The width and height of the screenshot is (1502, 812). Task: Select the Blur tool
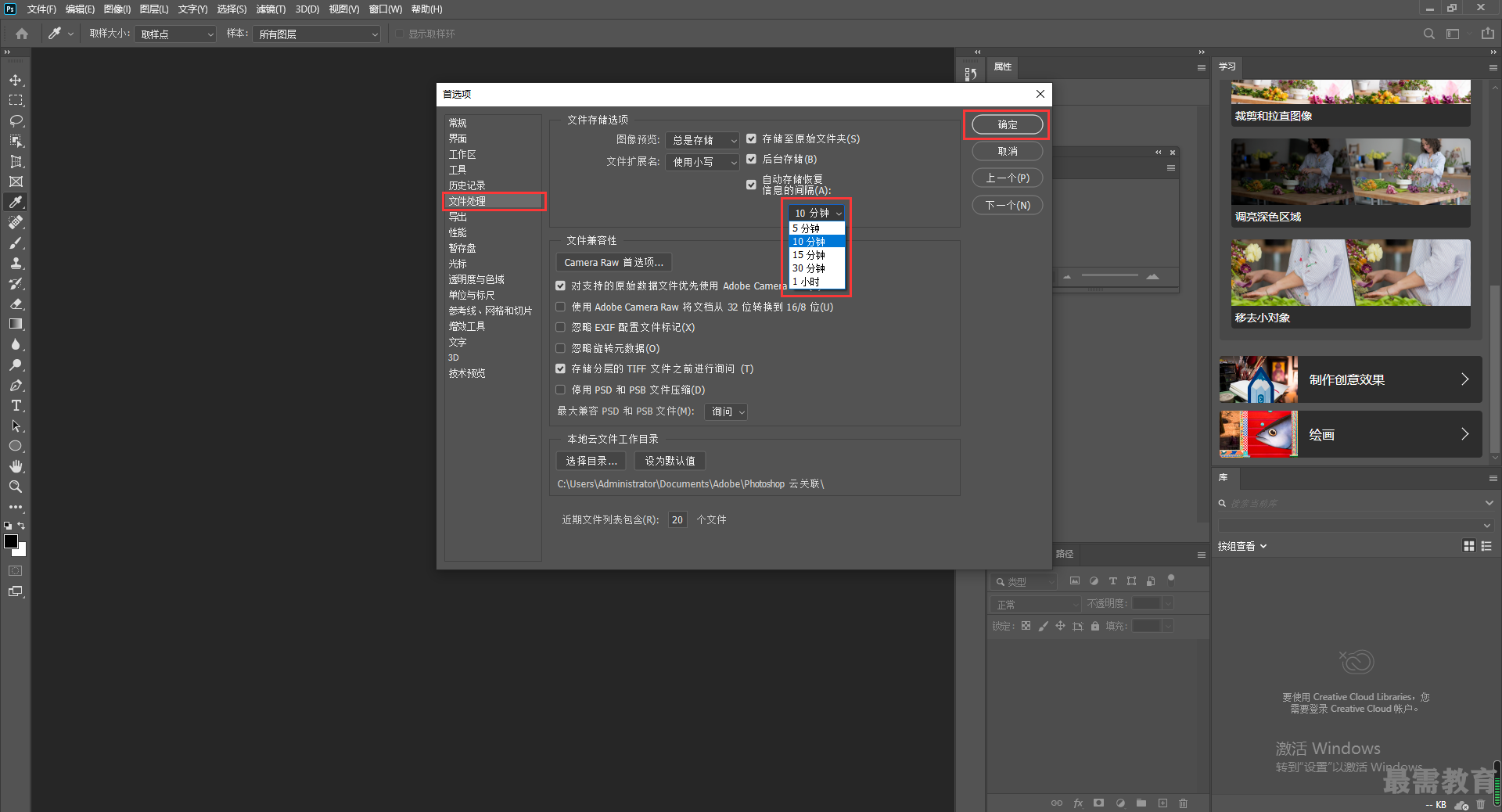click(x=16, y=345)
